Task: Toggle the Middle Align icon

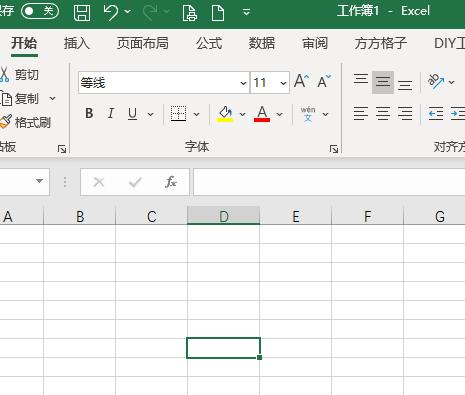Action: click(x=383, y=82)
